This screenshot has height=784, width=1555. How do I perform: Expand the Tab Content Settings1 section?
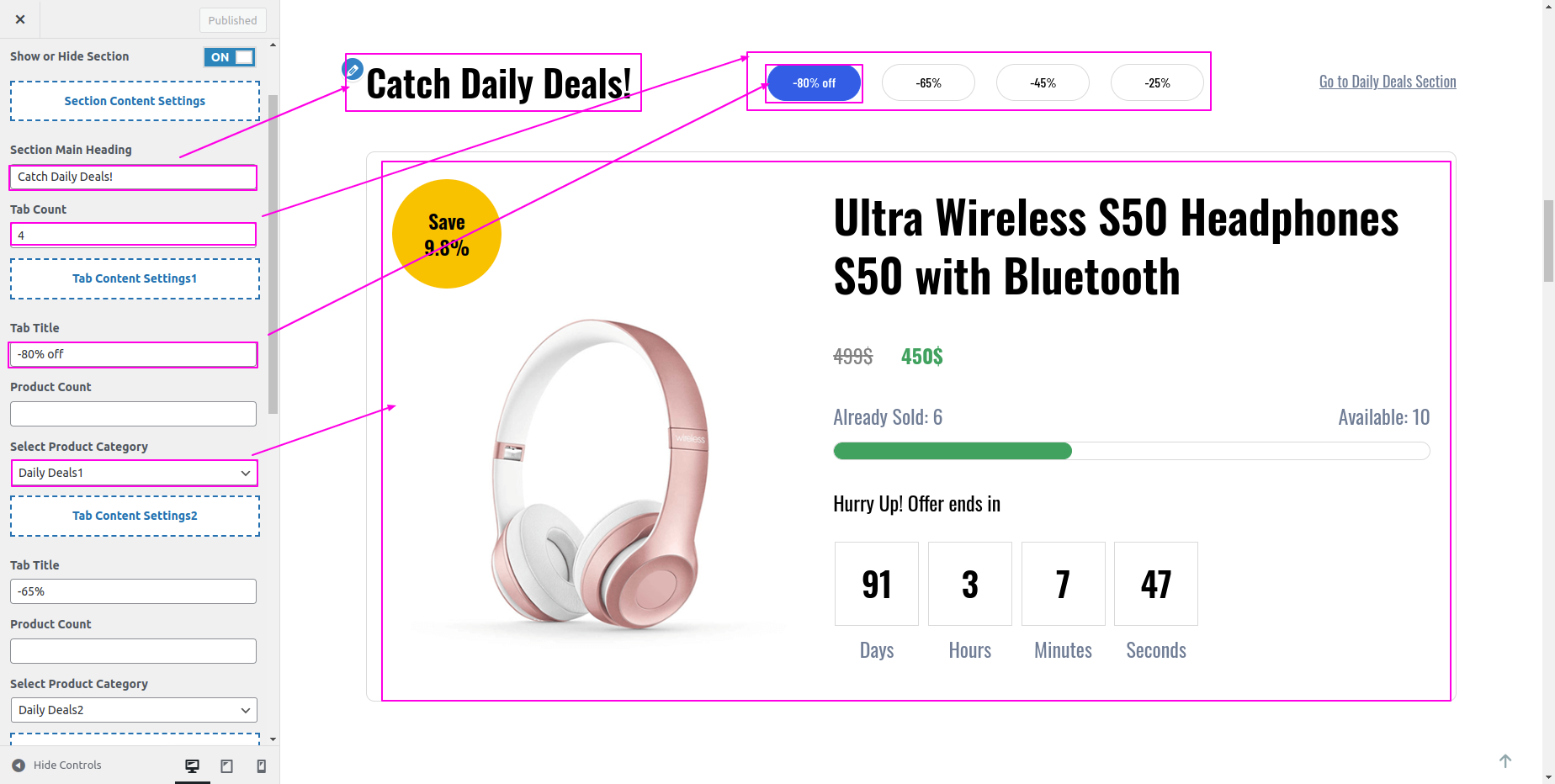135,278
